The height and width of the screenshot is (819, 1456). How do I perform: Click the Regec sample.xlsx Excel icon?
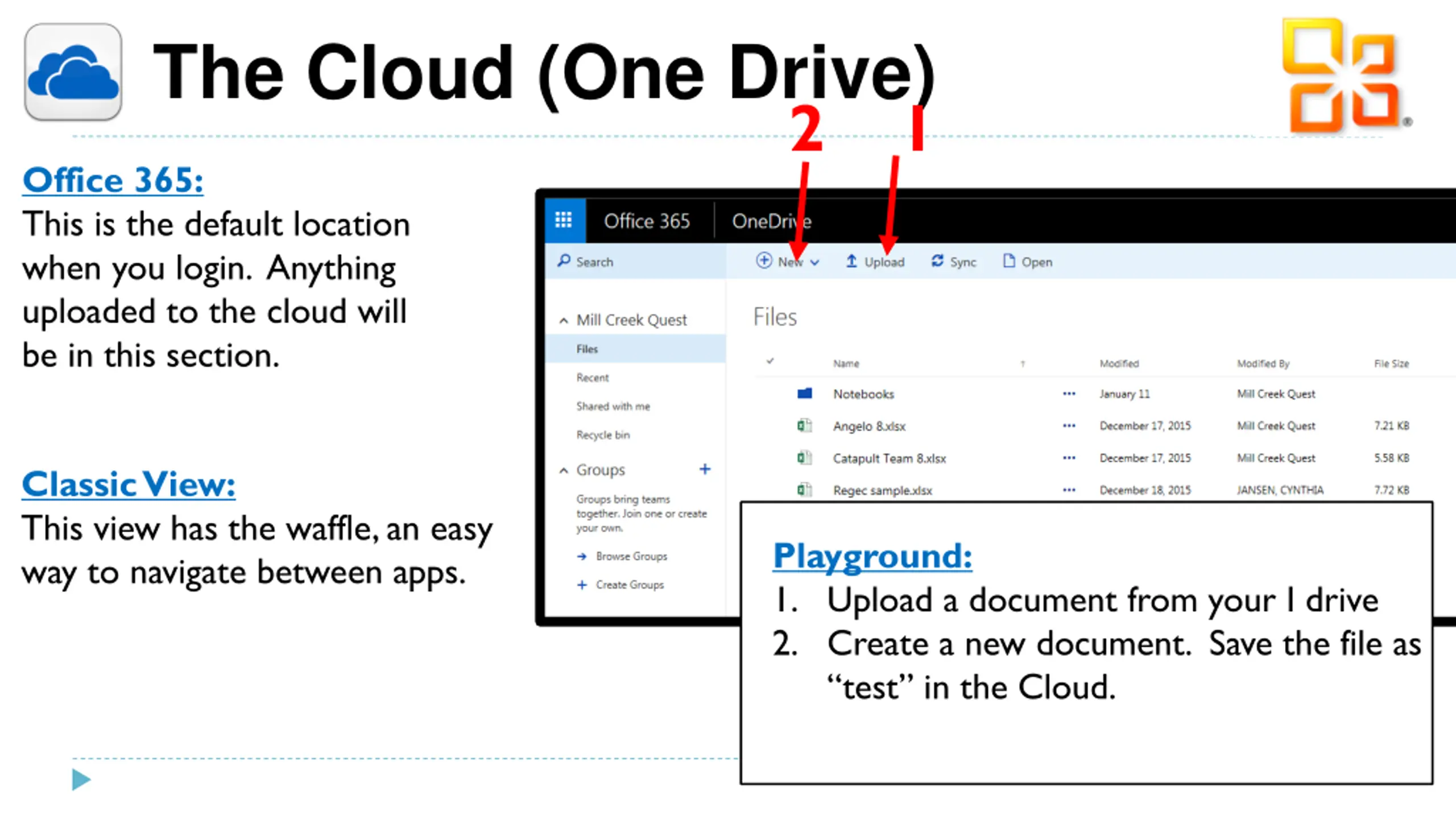point(804,490)
